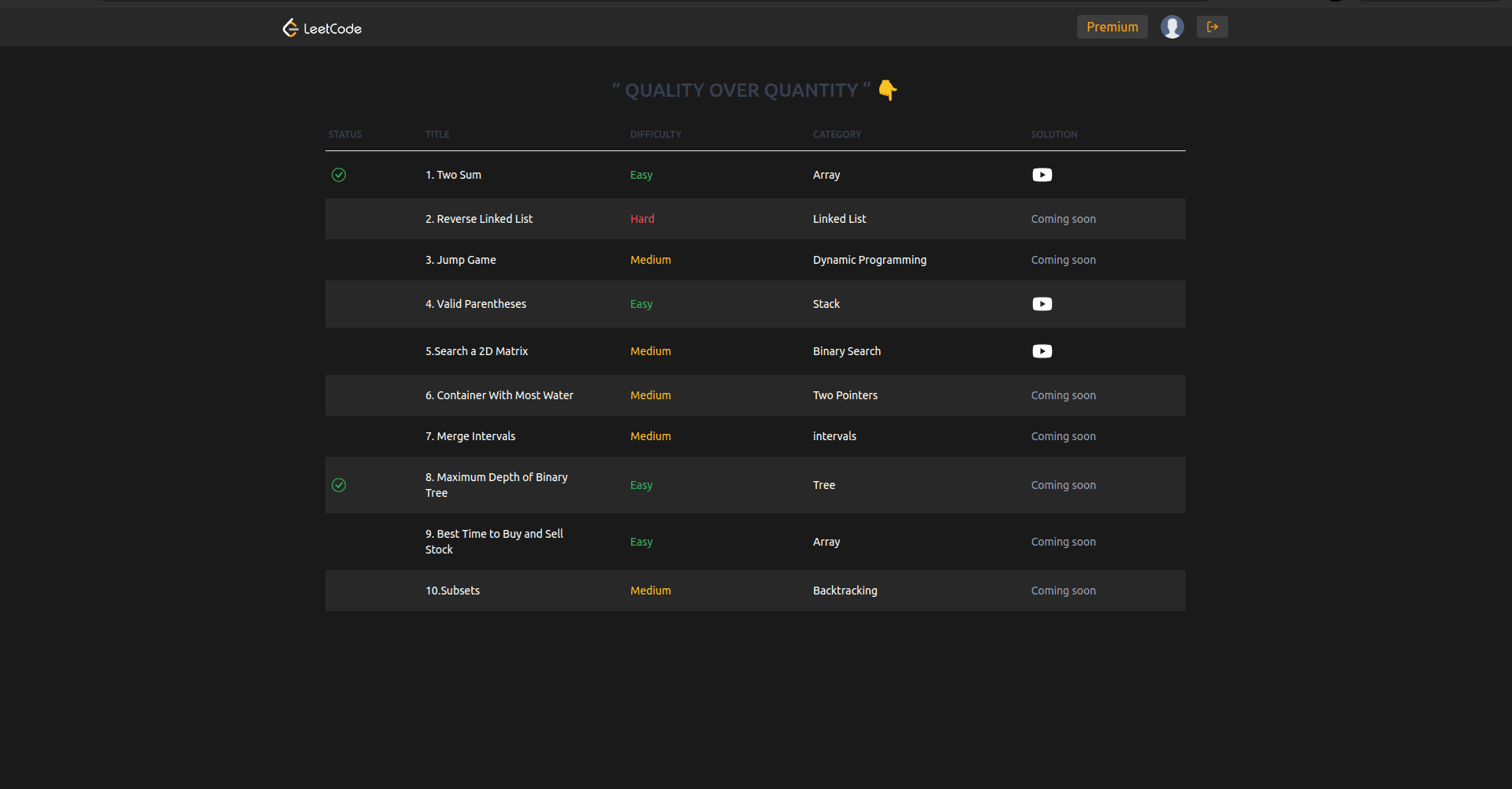This screenshot has height=789, width=1512.
Task: Click the LeetCode brand name text
Action: coord(332,29)
